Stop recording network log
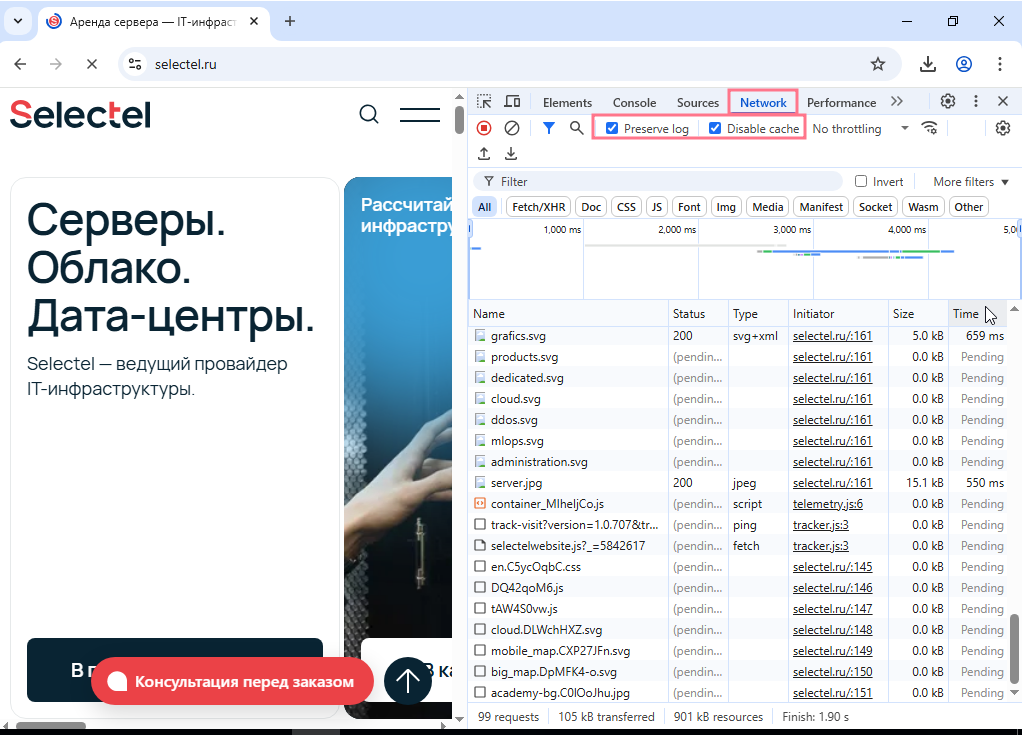 point(484,128)
